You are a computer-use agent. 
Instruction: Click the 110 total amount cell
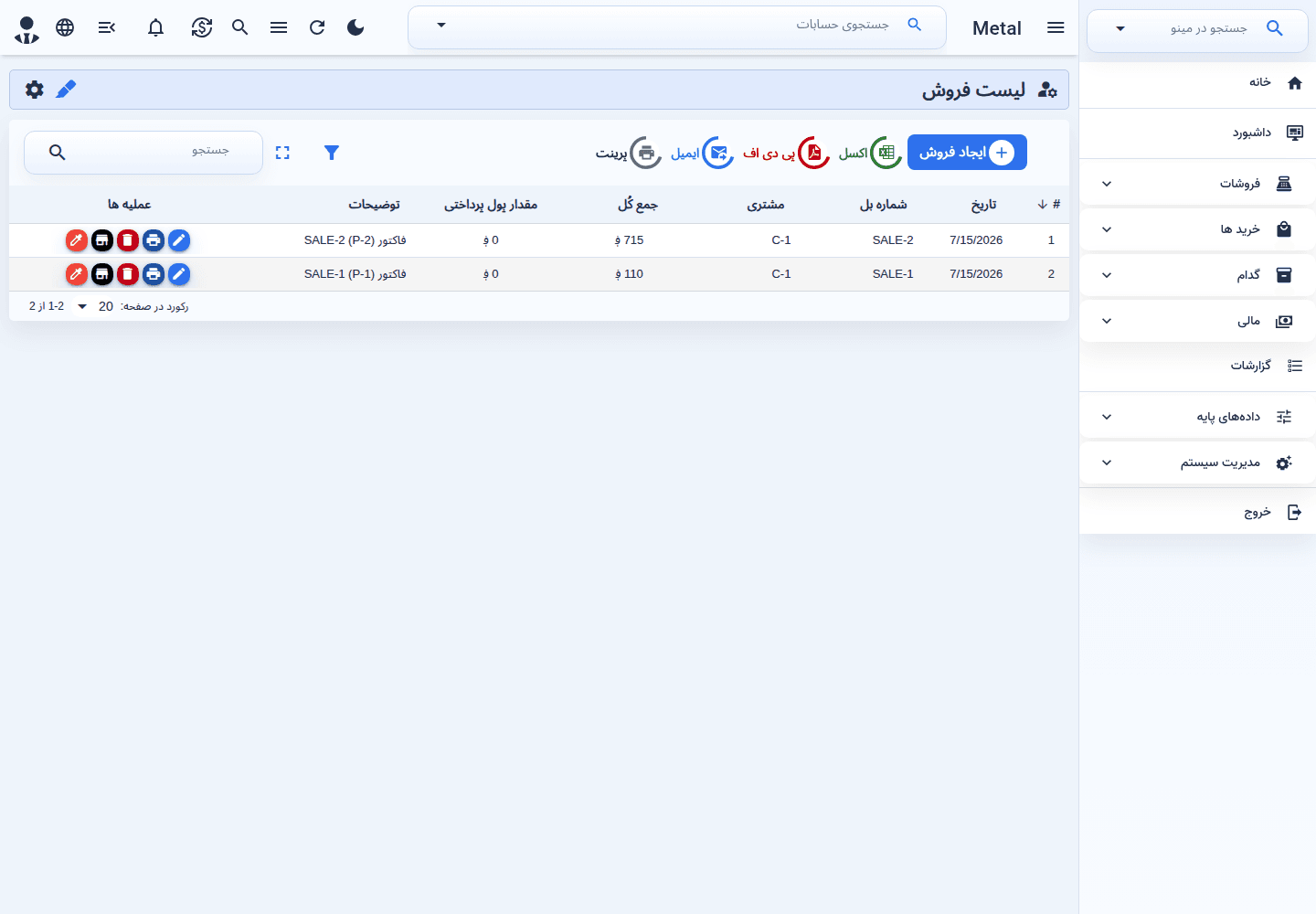pos(629,274)
